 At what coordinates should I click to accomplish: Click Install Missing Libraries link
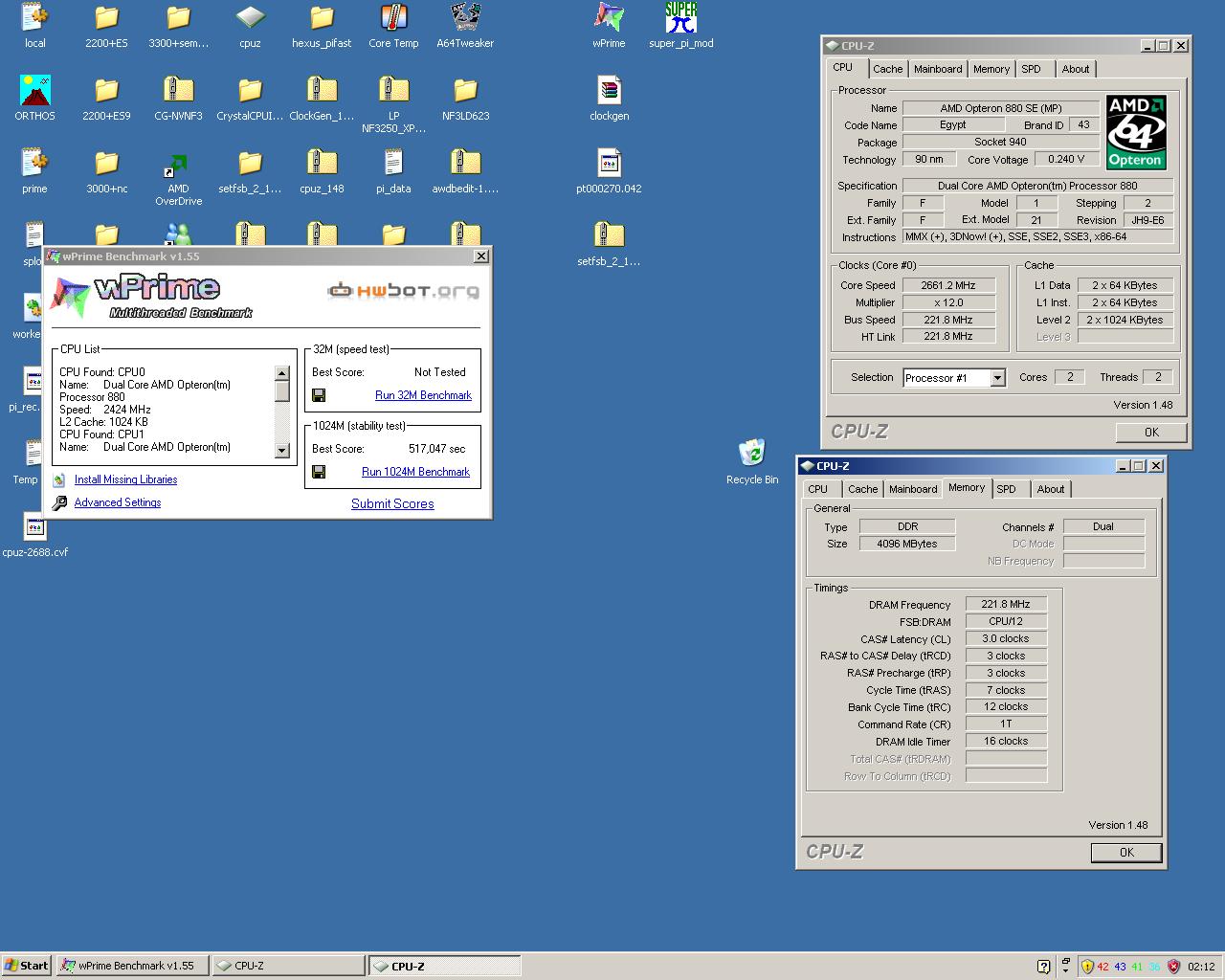125,479
